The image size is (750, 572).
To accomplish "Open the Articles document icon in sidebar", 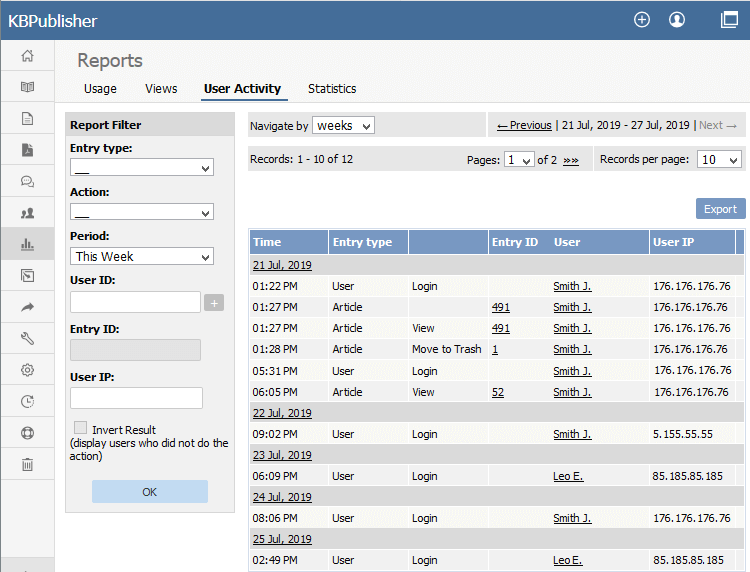I will coord(27,119).
